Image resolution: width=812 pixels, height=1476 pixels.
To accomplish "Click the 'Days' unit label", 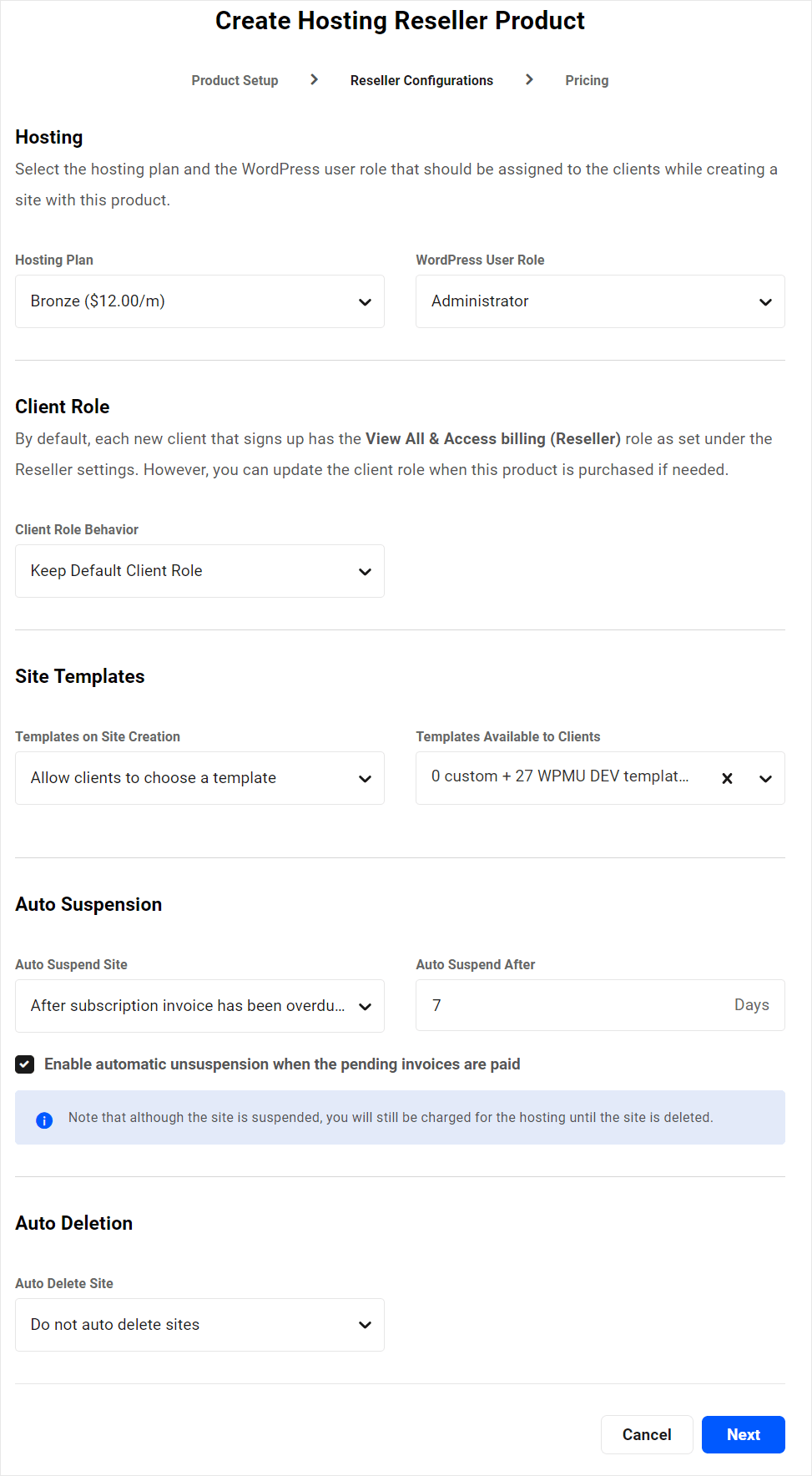I will 751,1005.
